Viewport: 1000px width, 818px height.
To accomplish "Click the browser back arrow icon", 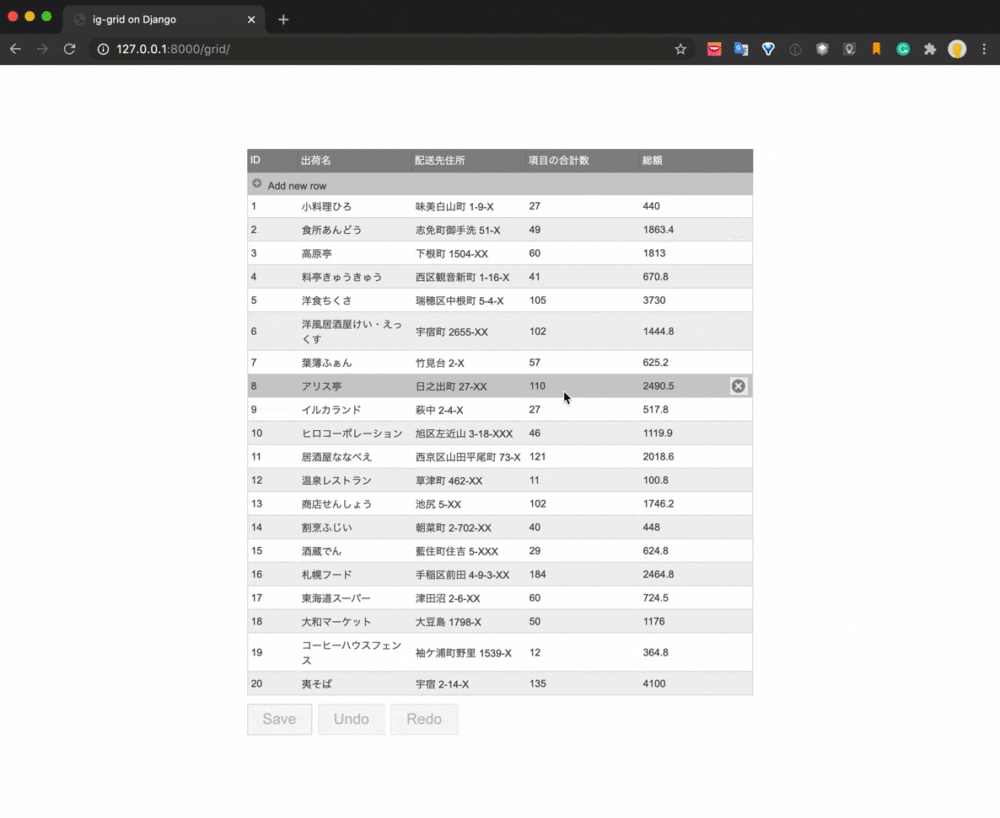I will coord(15,48).
